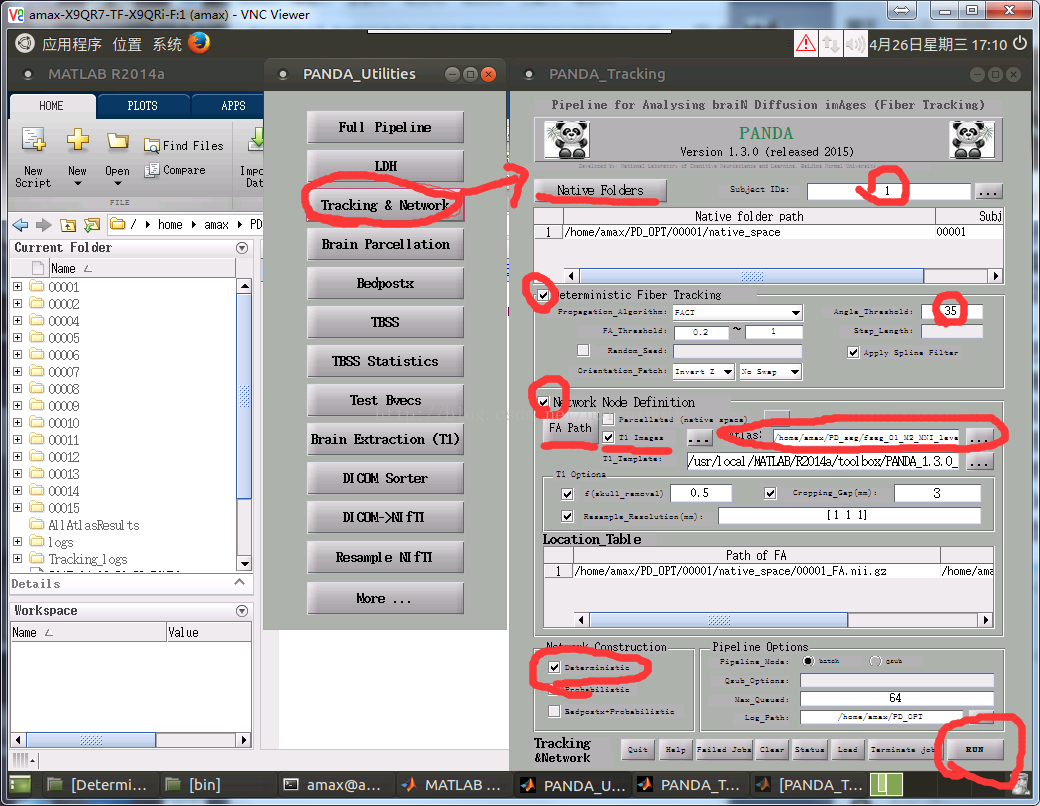Expand folder 00001 in Current Folder

pyautogui.click(x=17, y=287)
